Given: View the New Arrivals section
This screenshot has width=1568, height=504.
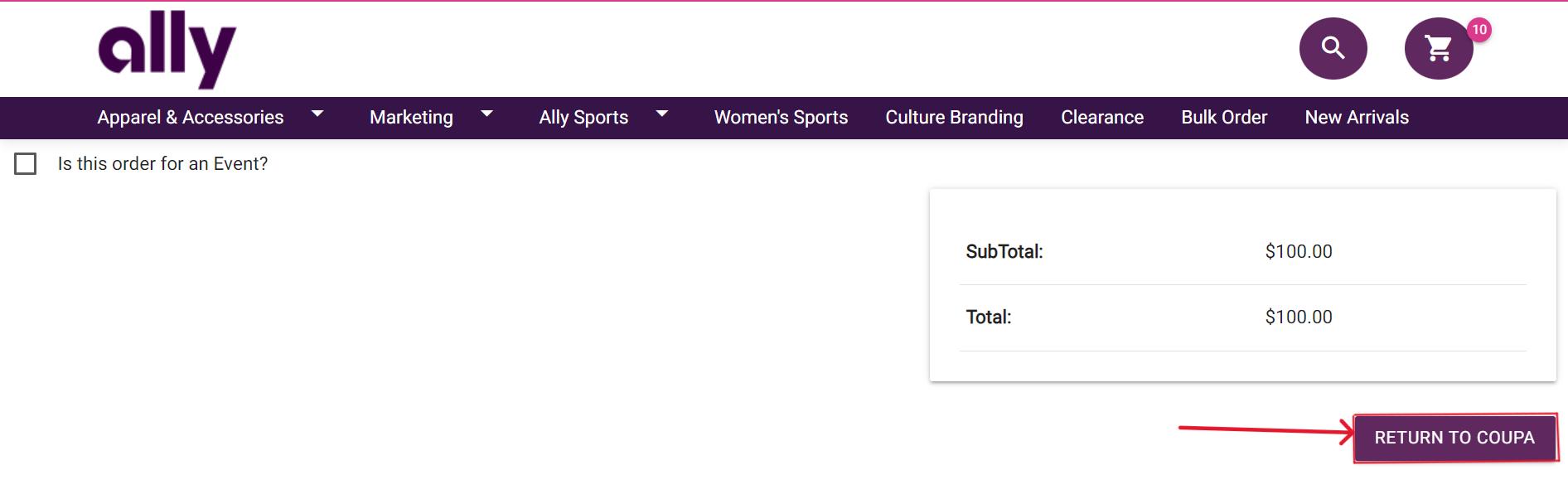Looking at the screenshot, I should [1357, 118].
